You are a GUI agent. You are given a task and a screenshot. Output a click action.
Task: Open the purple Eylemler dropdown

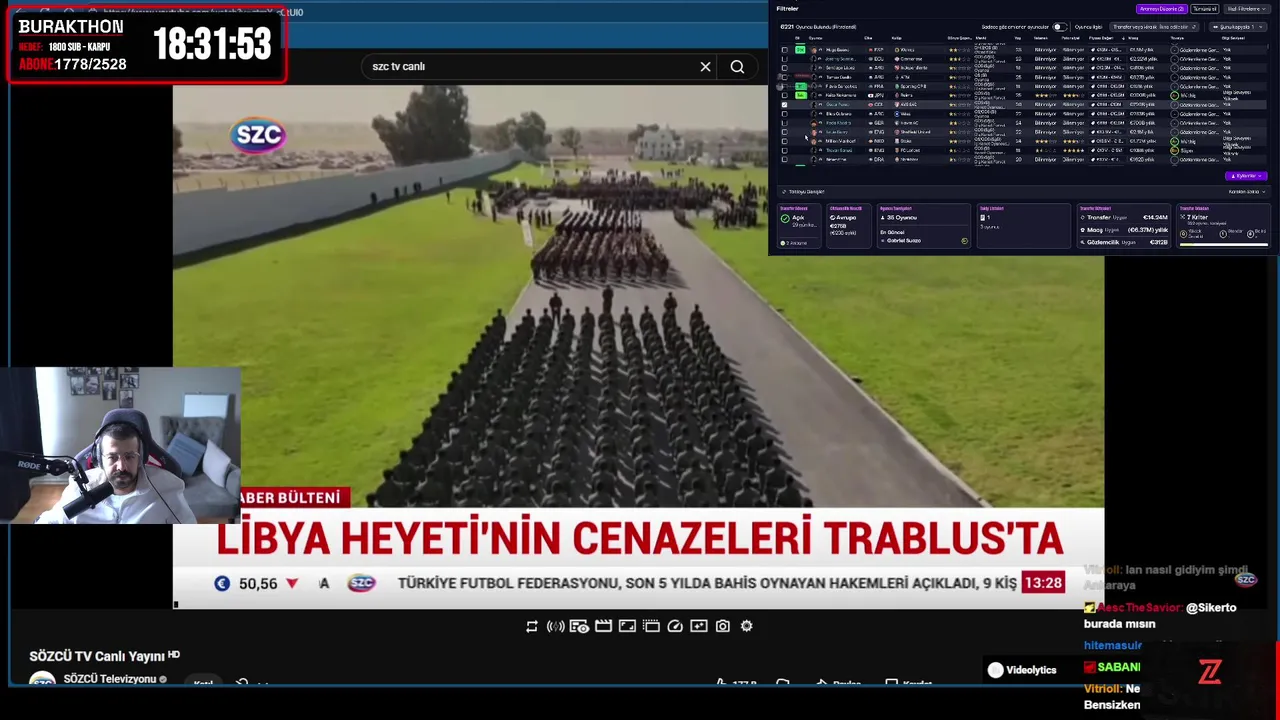tap(1246, 176)
